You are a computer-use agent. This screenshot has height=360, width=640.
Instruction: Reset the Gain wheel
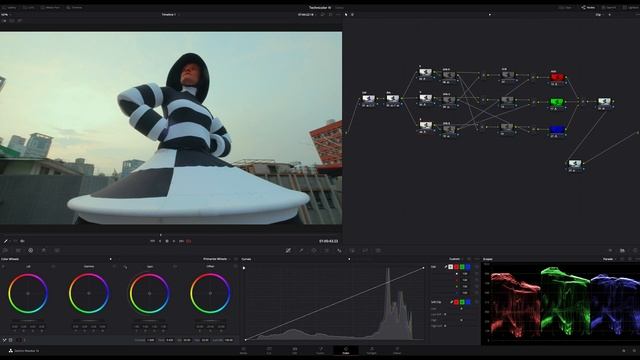tap(175, 267)
